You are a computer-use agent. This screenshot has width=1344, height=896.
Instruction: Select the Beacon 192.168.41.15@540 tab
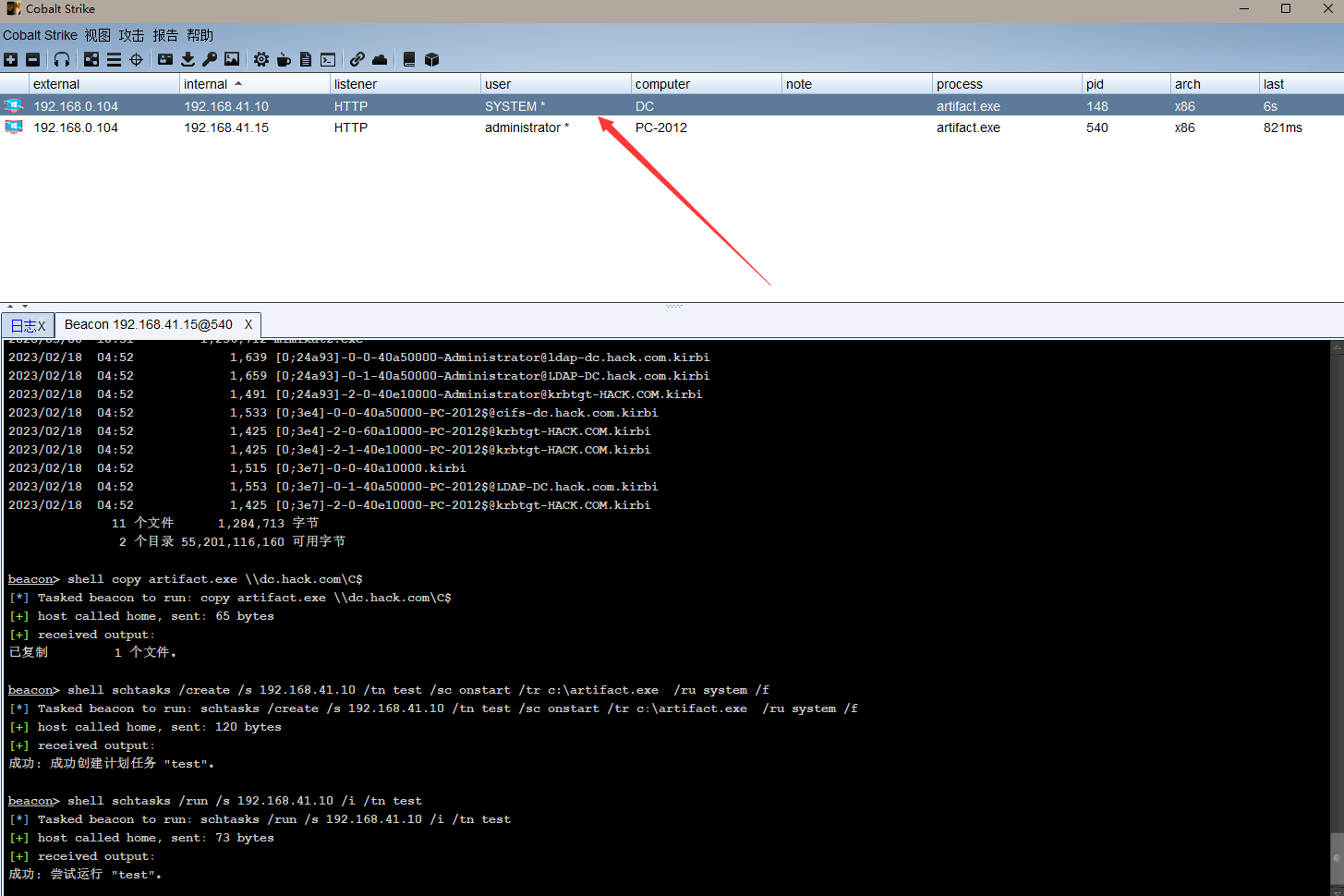[149, 324]
